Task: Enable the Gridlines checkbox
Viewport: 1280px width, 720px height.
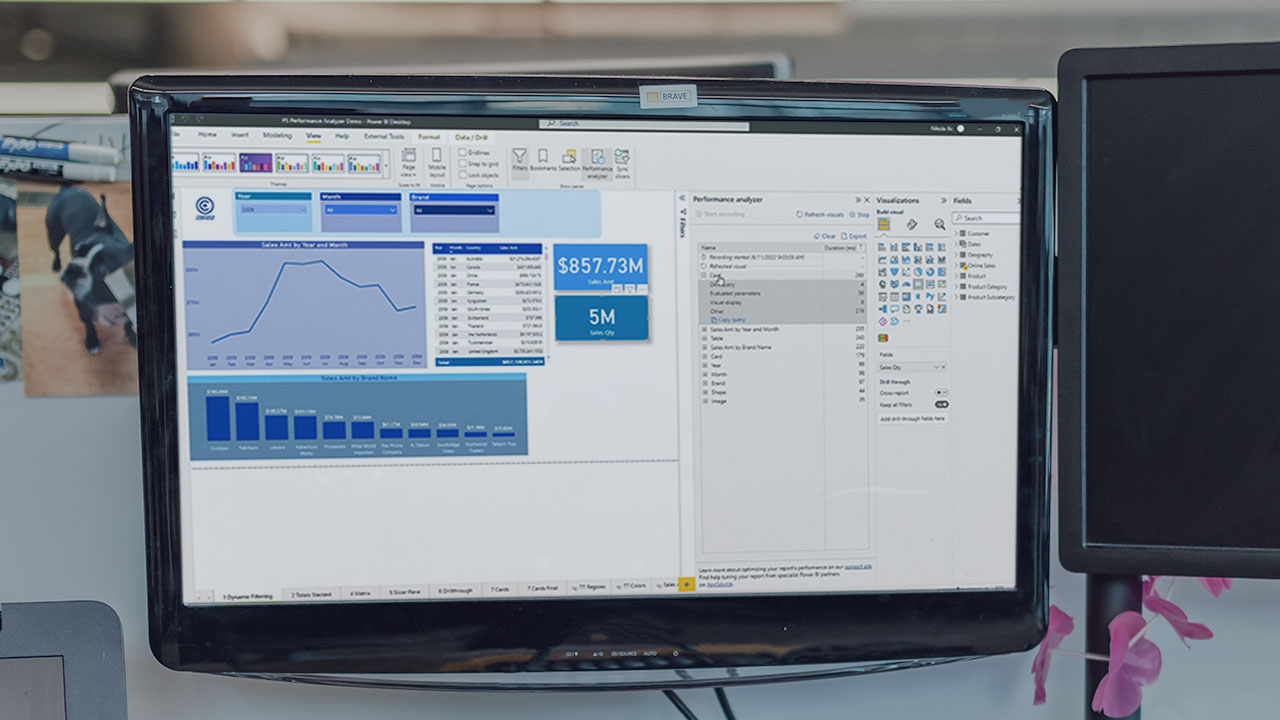Action: pos(463,153)
